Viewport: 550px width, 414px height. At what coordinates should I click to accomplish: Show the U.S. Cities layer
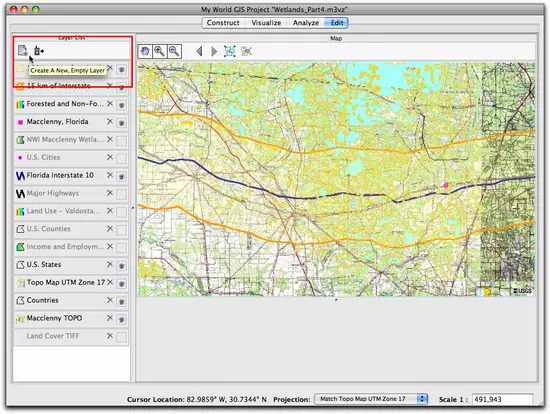(x=121, y=158)
